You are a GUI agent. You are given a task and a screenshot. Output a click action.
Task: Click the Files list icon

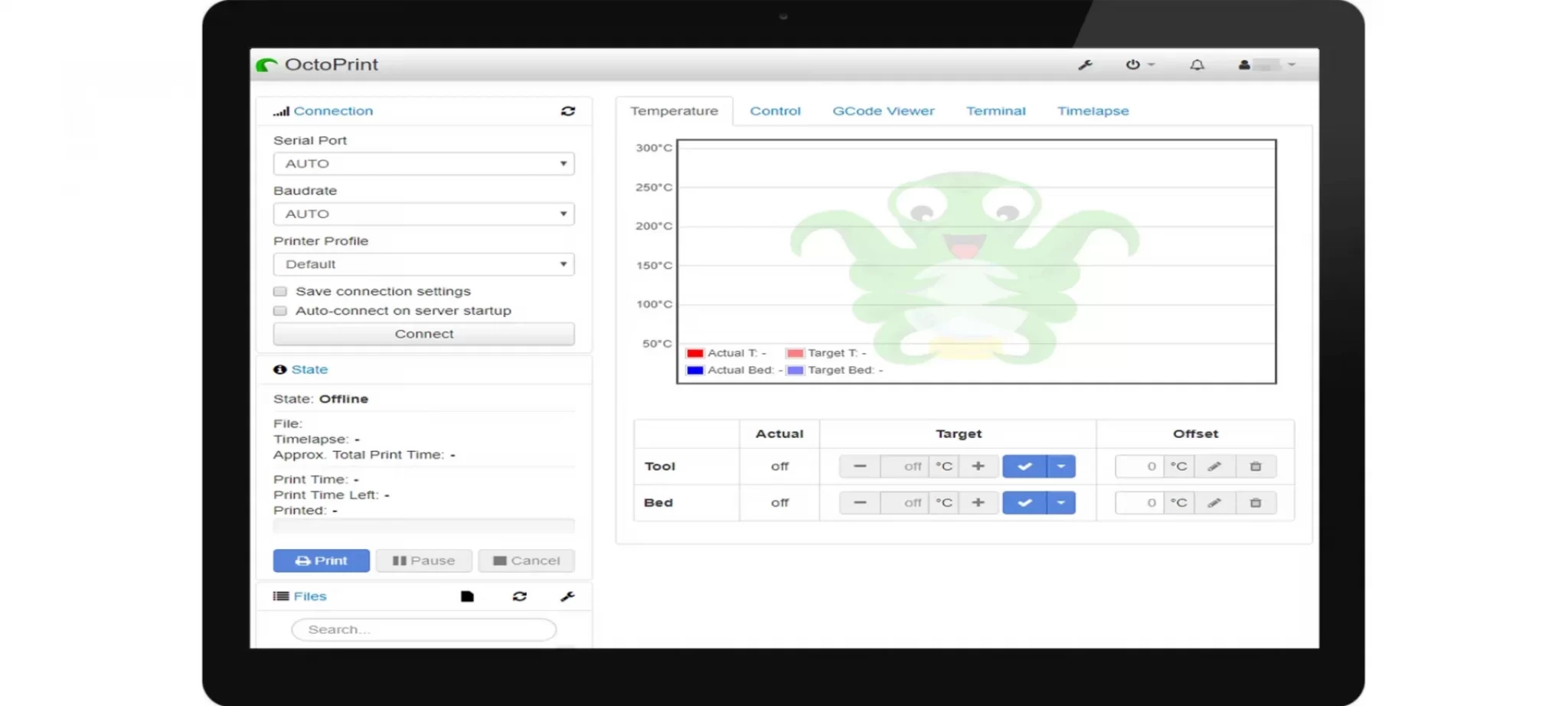281,597
